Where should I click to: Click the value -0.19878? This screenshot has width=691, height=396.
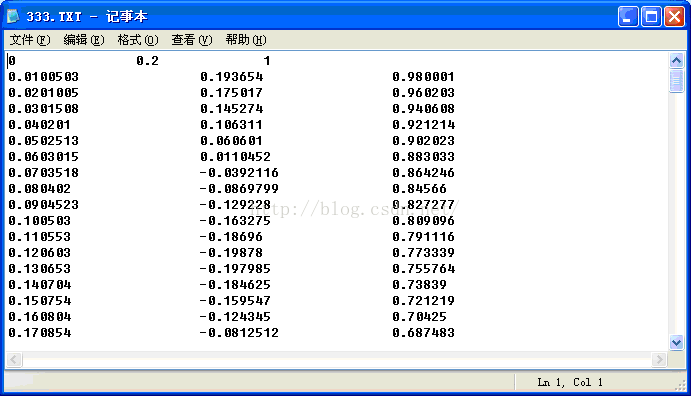[x=231, y=252]
